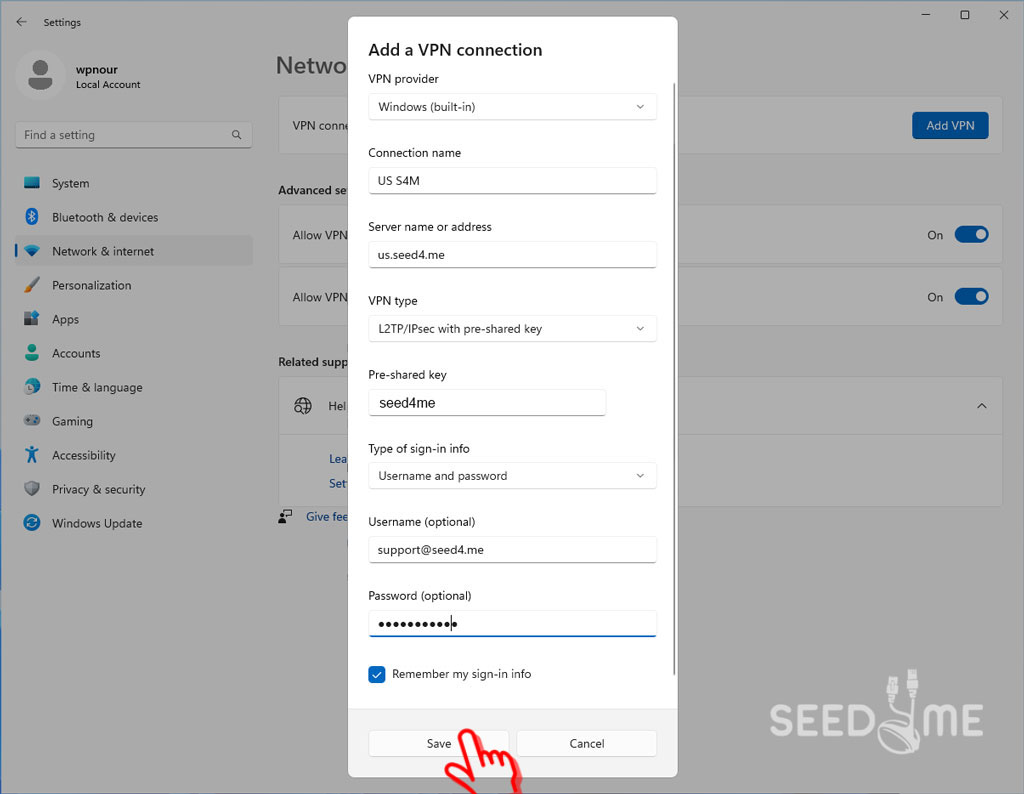Image resolution: width=1024 pixels, height=794 pixels.
Task: Open Privacy & security settings
Action: [133, 488]
